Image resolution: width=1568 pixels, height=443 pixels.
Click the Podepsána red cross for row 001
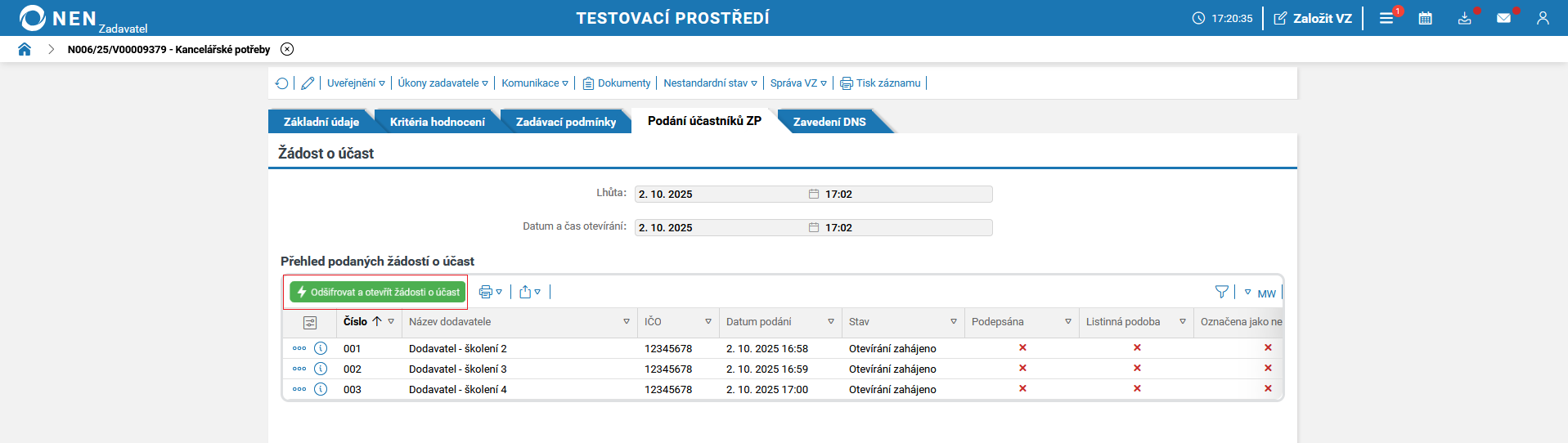click(x=1022, y=348)
